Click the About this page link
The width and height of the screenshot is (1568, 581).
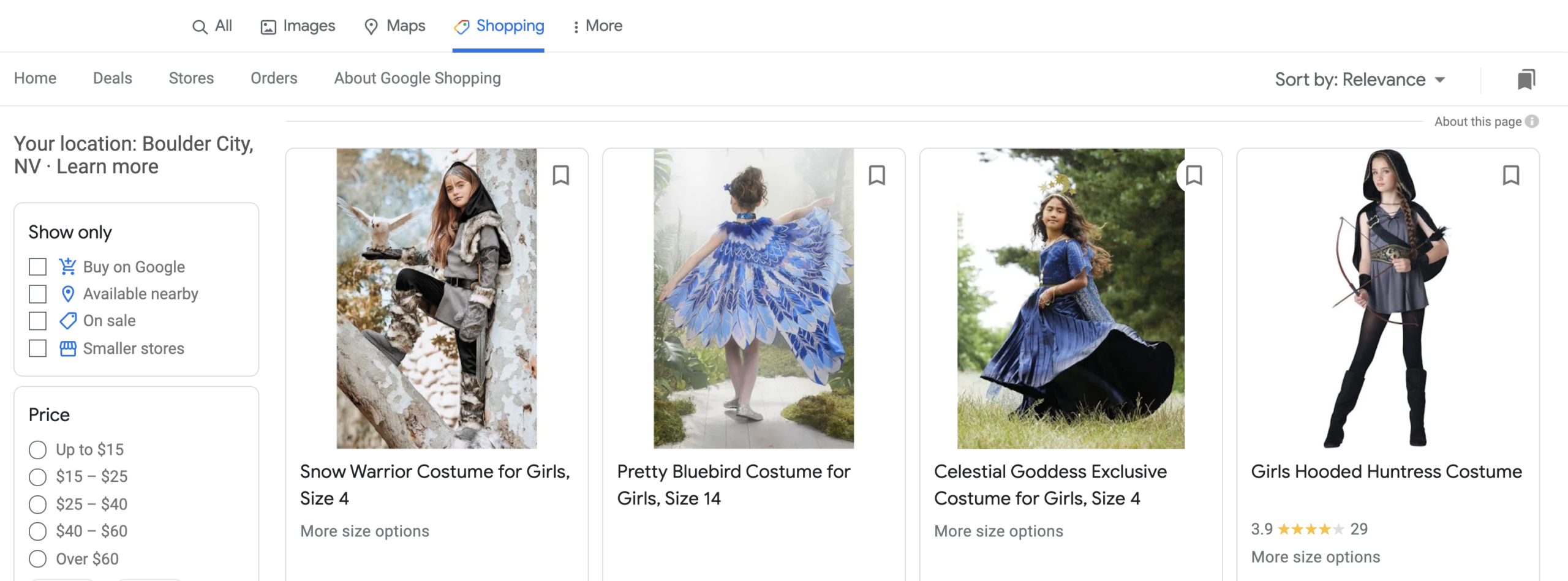point(1477,121)
